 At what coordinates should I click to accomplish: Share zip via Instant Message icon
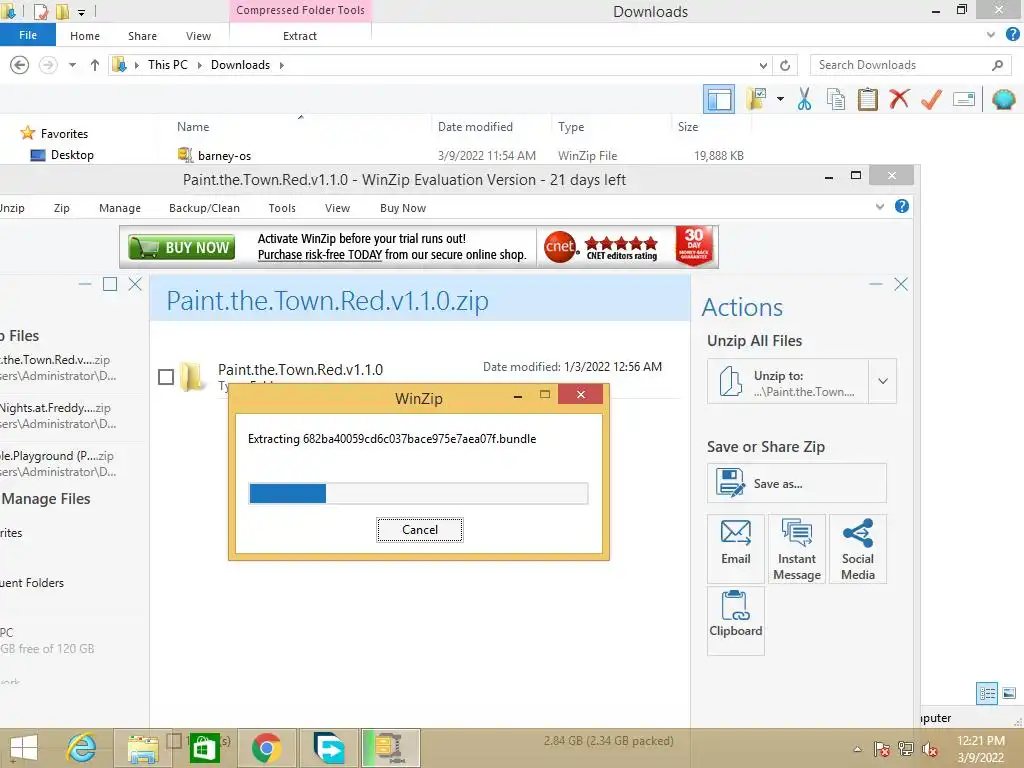pyautogui.click(x=797, y=549)
